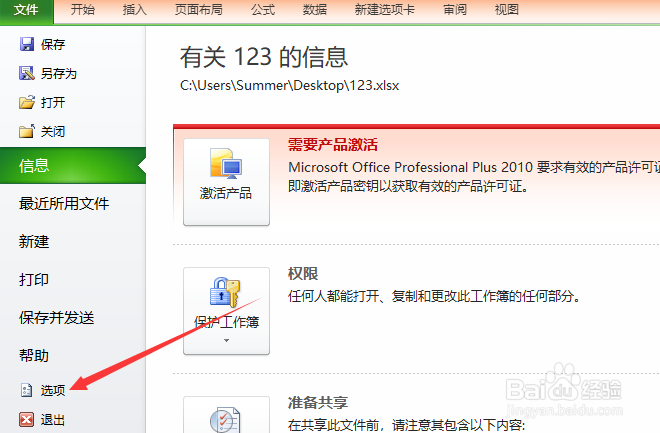This screenshot has height=433, width=660.
Task: Open the 文件 (File) tab
Action: pyautogui.click(x=26, y=10)
